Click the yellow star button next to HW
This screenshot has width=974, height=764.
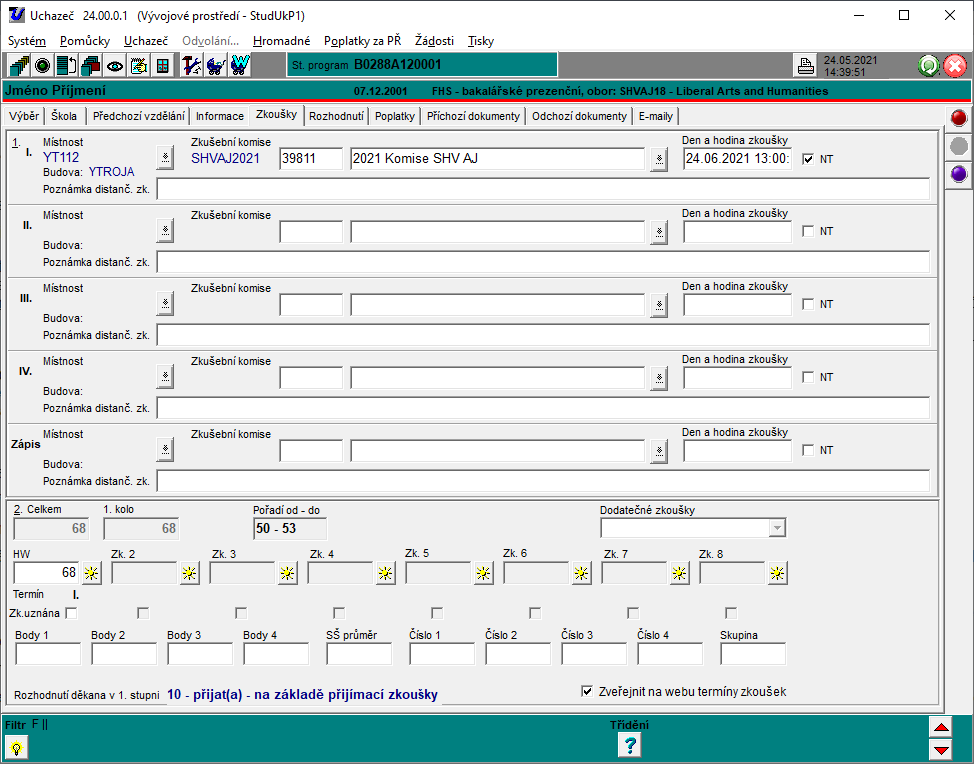[x=92, y=573]
